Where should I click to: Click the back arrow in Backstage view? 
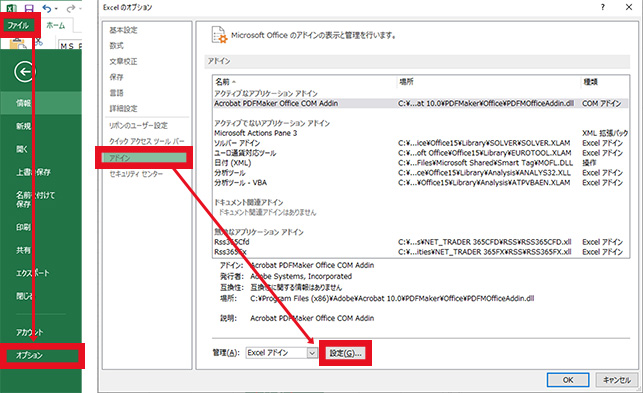pos(25,72)
